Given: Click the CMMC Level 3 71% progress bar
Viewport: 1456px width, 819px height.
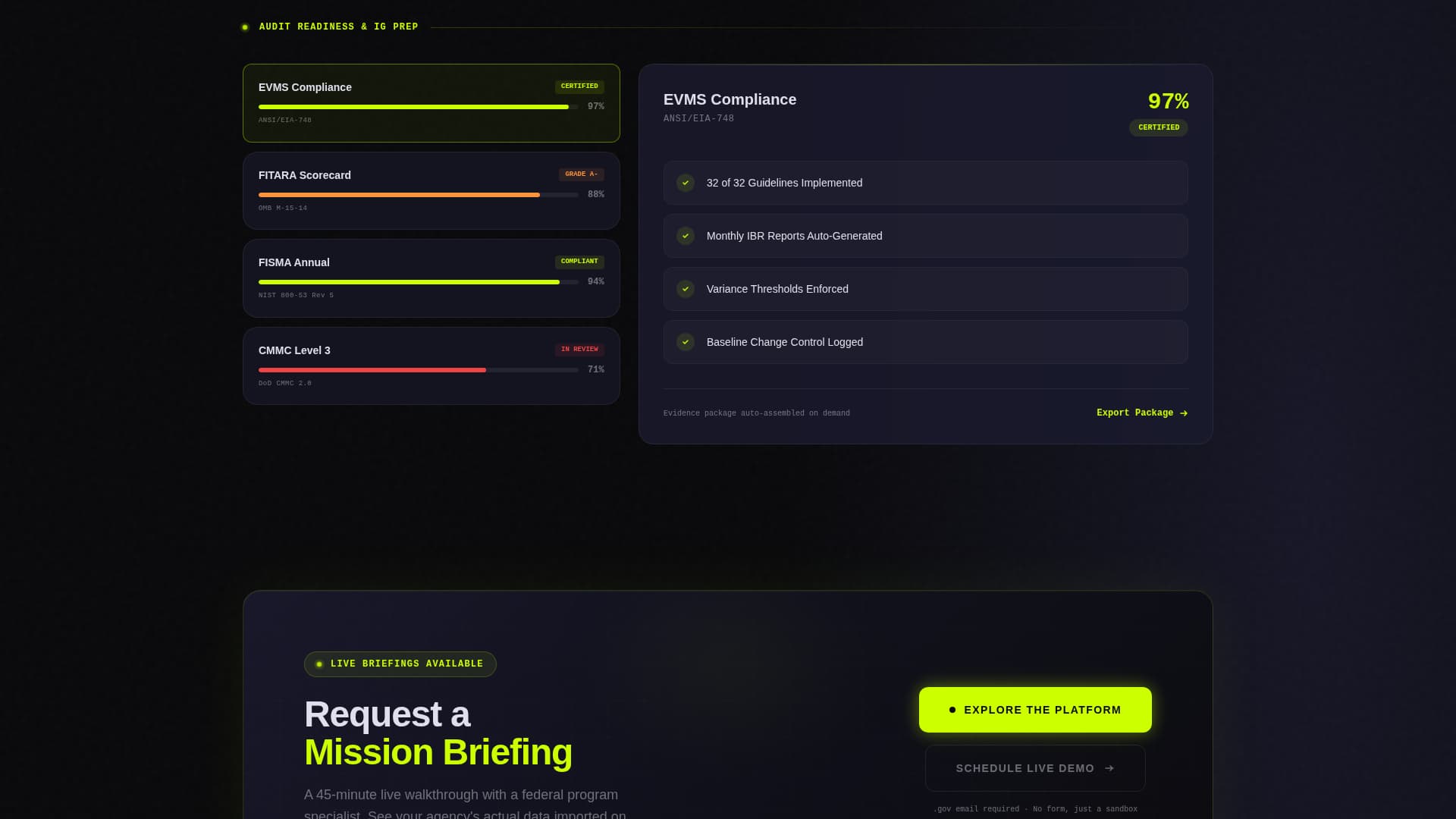Looking at the screenshot, I should [x=418, y=370].
